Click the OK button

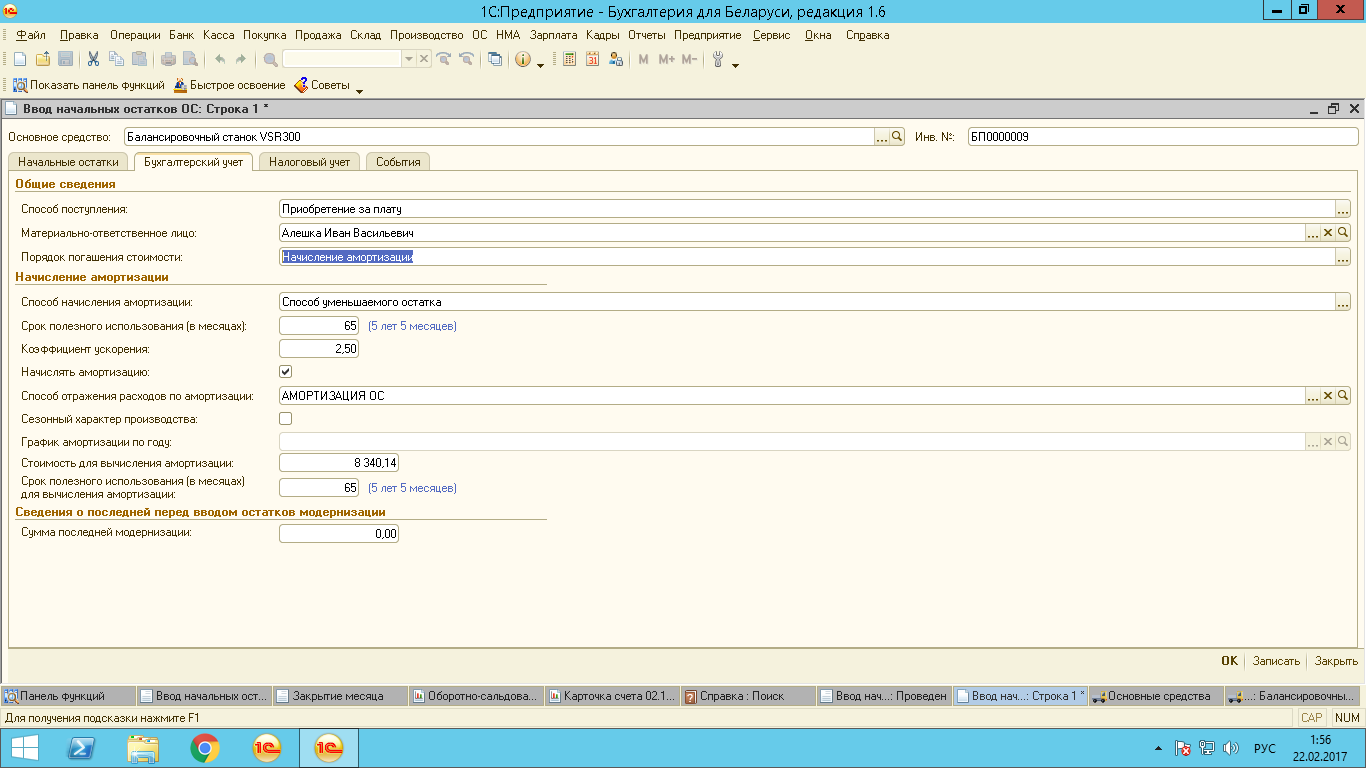(x=1229, y=661)
